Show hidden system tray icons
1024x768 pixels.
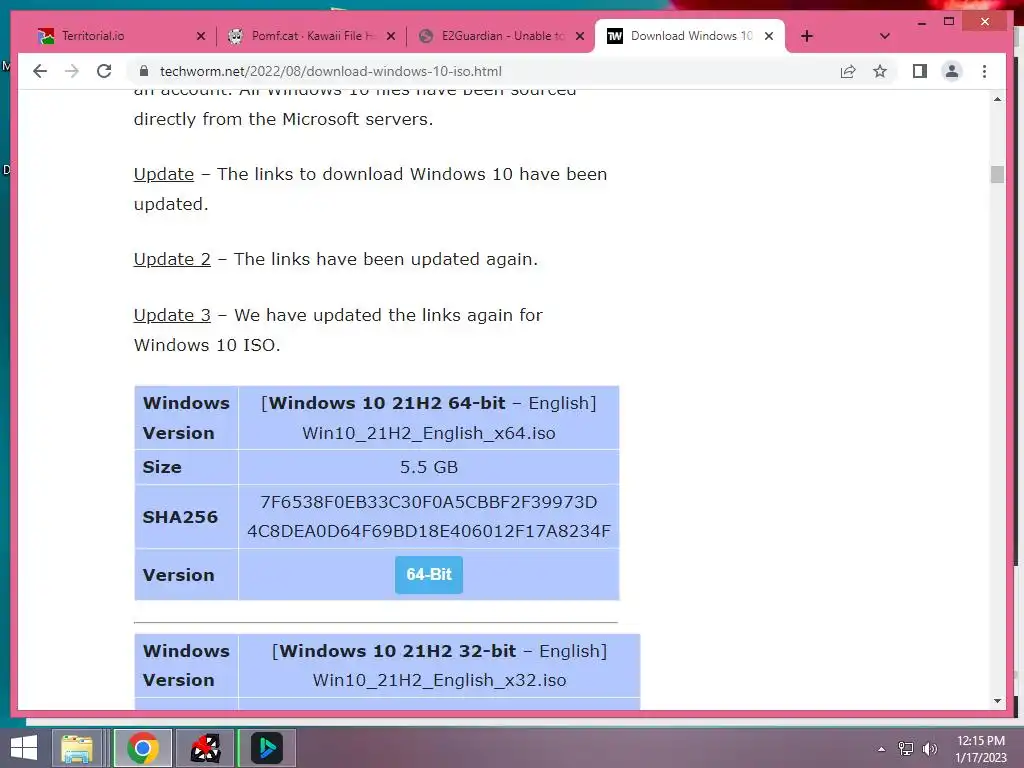coord(881,749)
